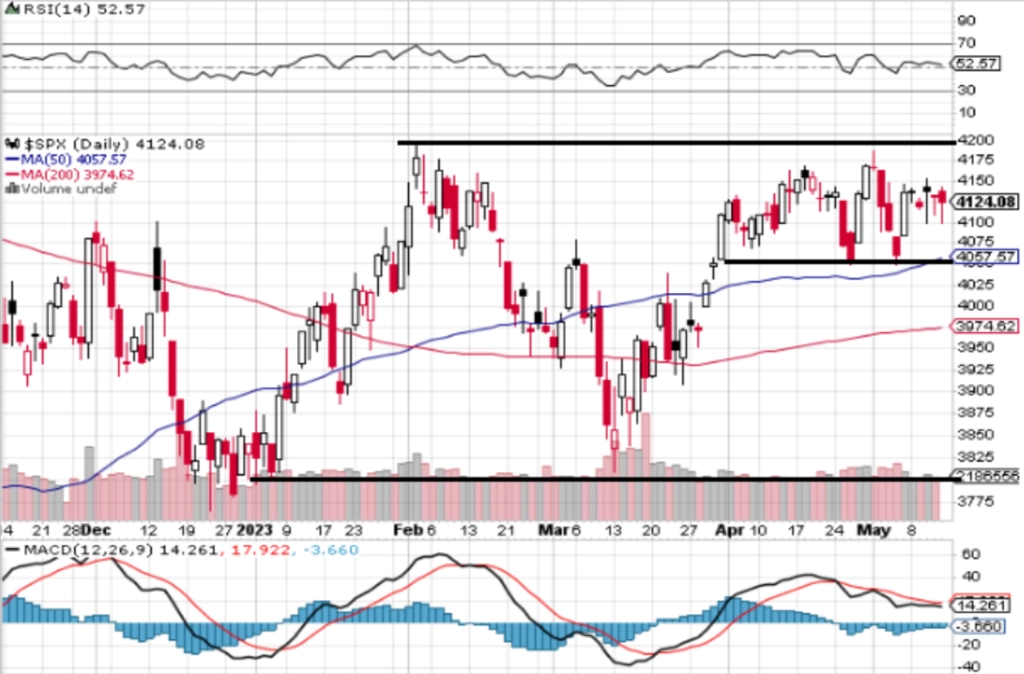Click the MACD 14.261 value label
The height and width of the screenshot is (674, 1024).
coord(981,605)
